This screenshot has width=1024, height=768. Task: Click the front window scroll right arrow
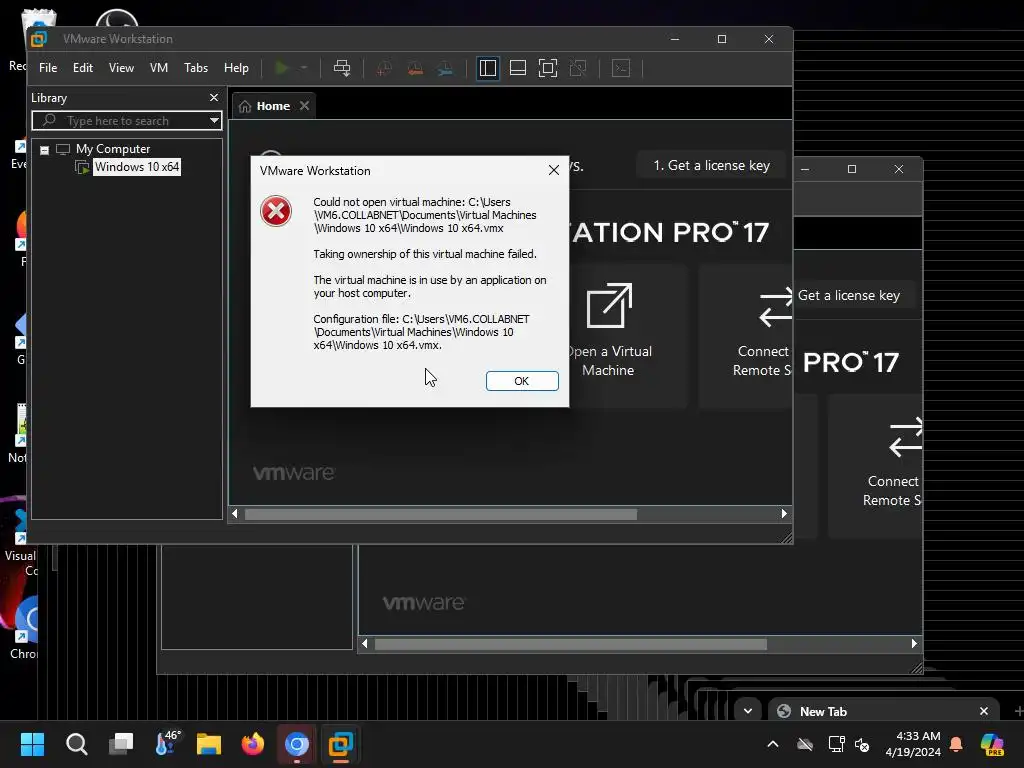click(784, 514)
